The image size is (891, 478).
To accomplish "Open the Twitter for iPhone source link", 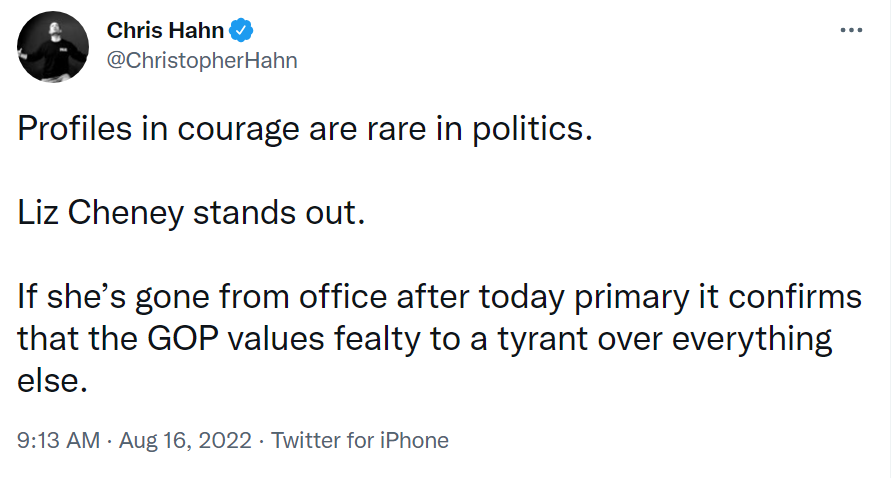I will [x=360, y=440].
